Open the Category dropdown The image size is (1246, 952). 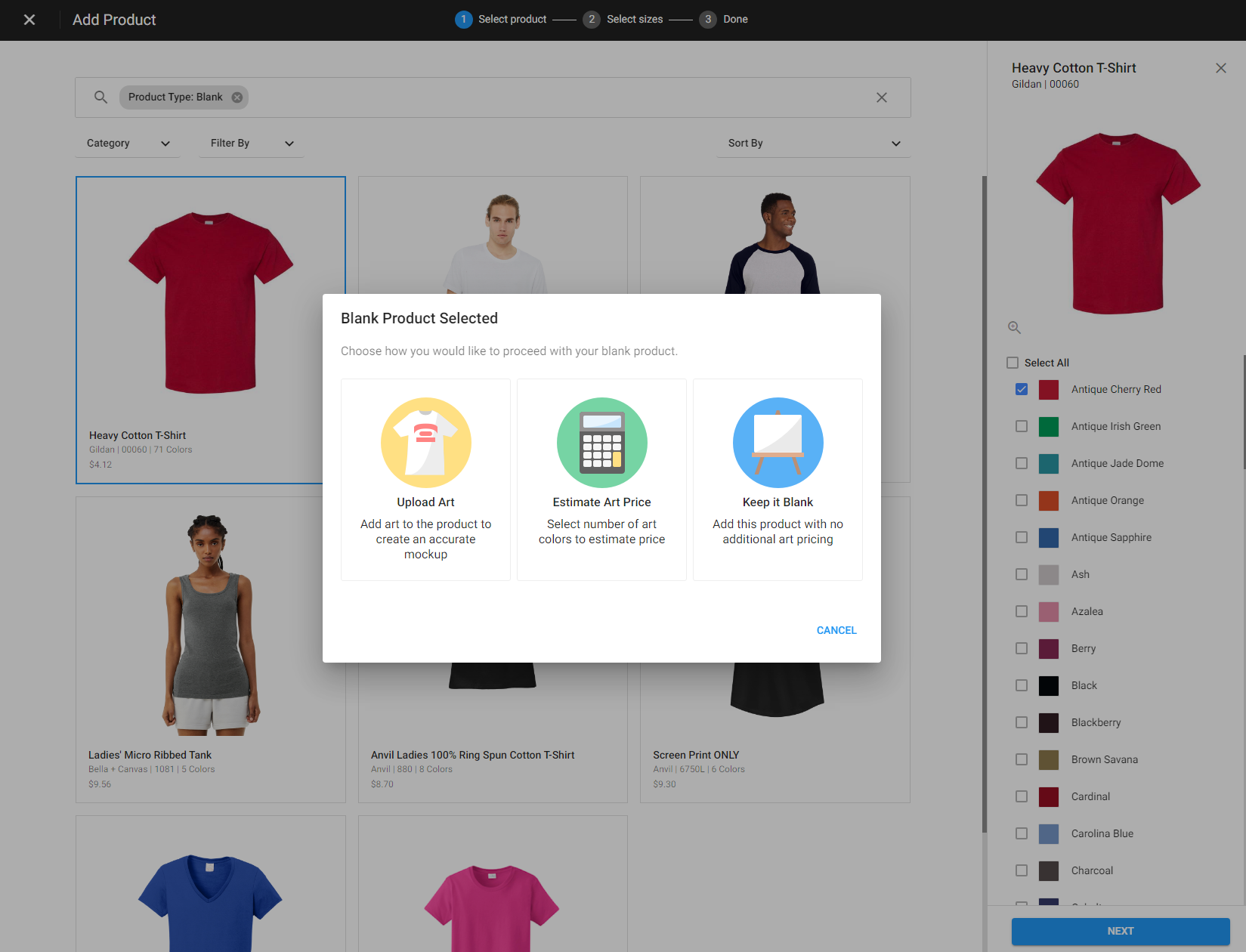point(128,143)
